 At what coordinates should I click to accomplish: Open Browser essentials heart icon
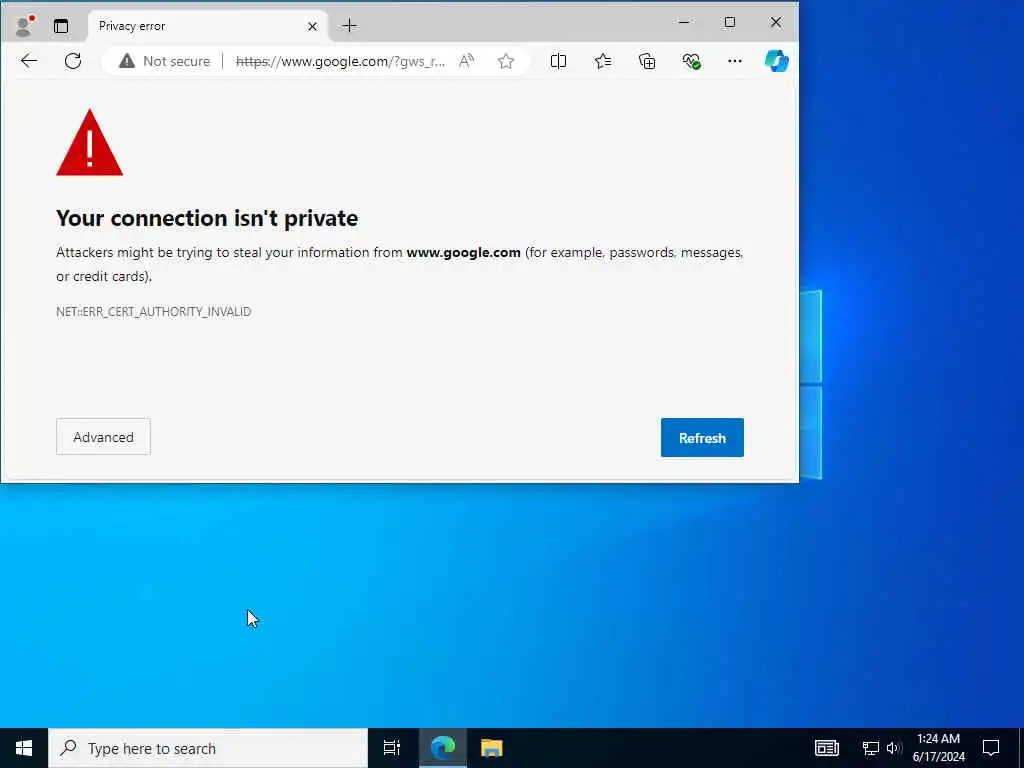tap(692, 61)
